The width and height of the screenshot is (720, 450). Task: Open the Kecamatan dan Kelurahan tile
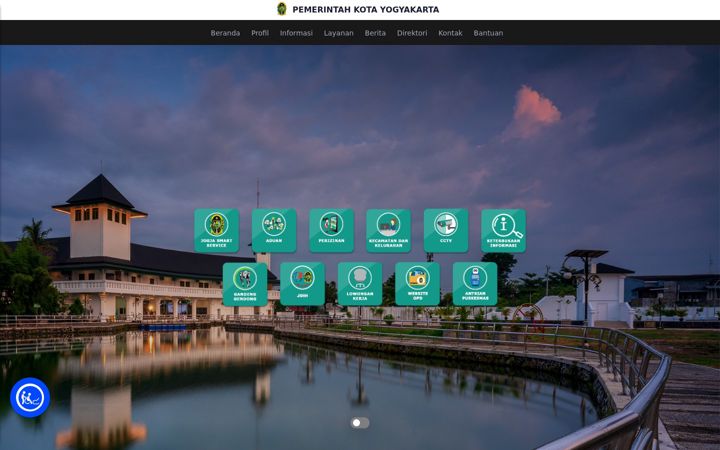click(x=388, y=231)
